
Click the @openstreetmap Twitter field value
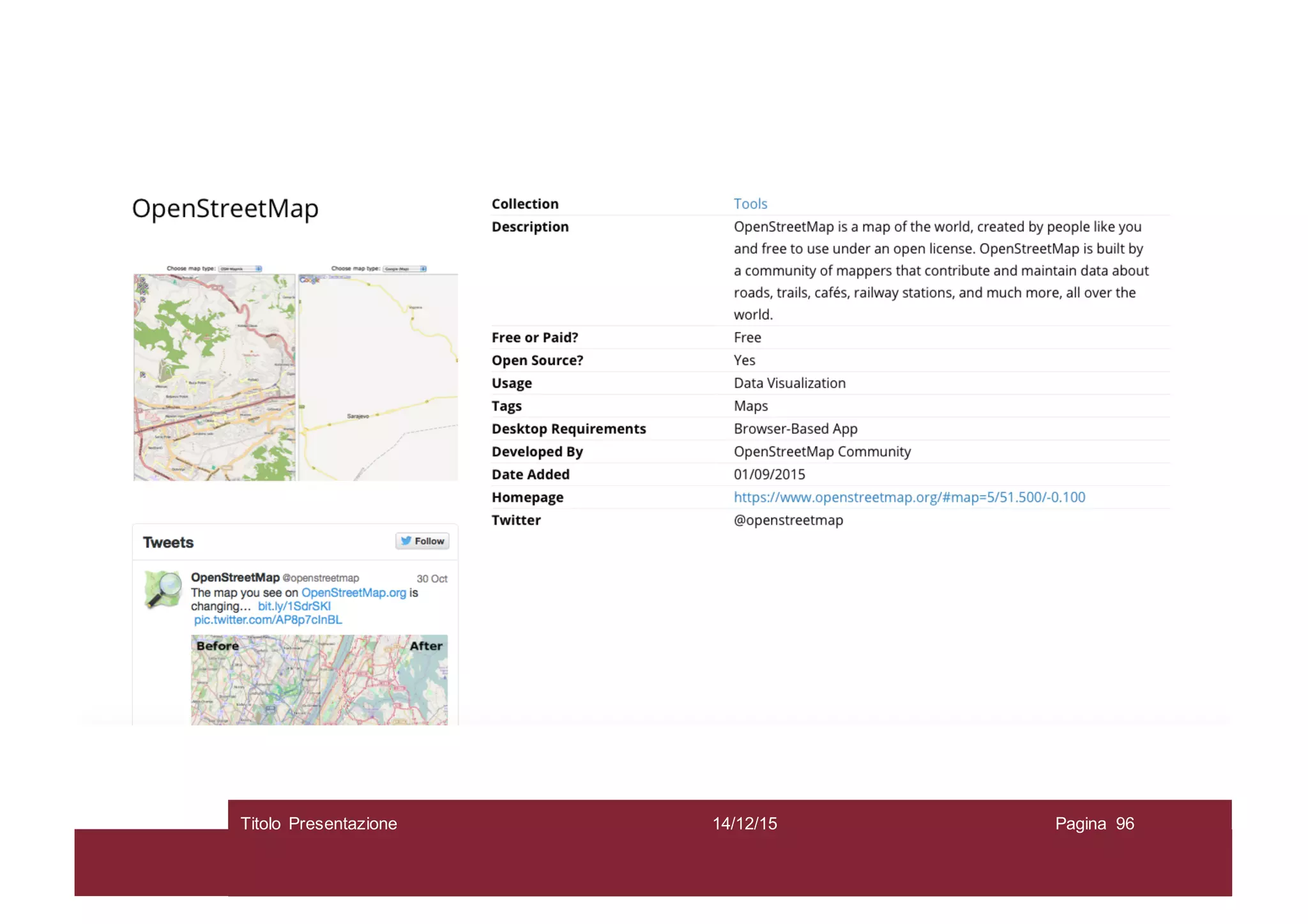[x=788, y=520]
